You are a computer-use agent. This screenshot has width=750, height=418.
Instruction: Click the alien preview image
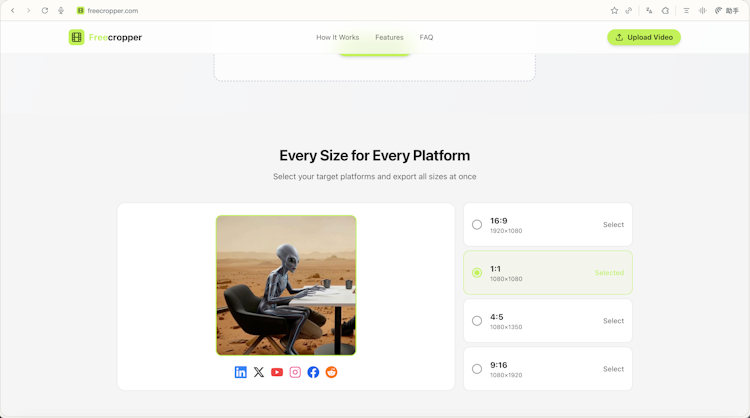286,285
